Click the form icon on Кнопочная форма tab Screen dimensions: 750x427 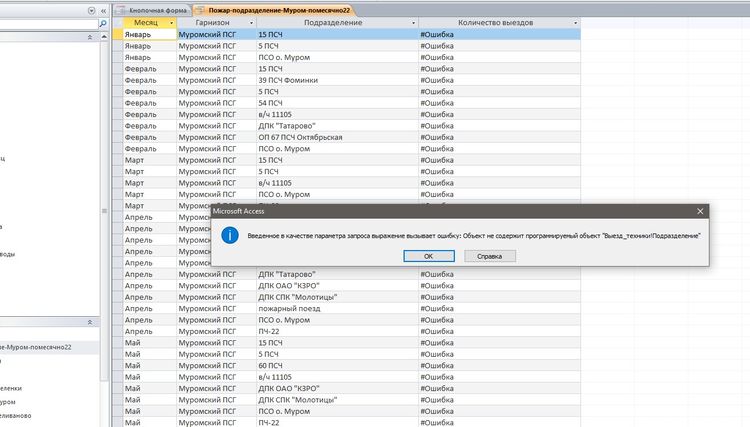click(x=121, y=8)
